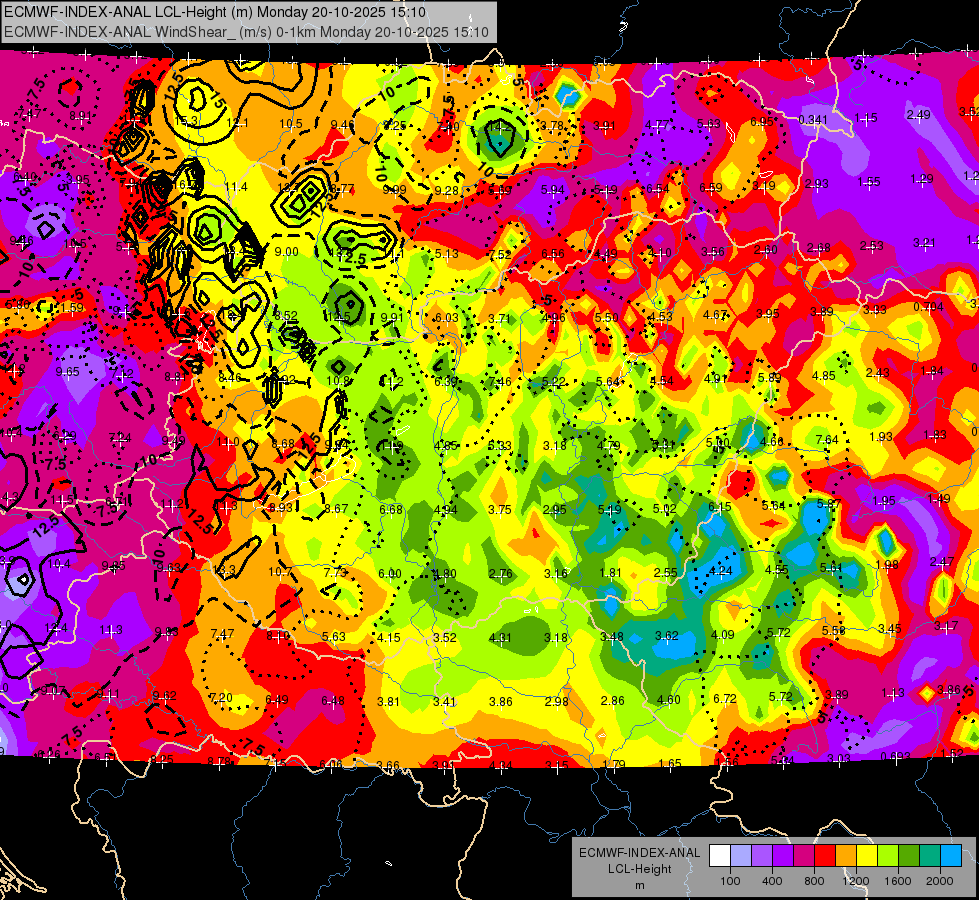This screenshot has width=979, height=900.
Task: Click the white legend swatch for 100 m
Action: tap(720, 856)
